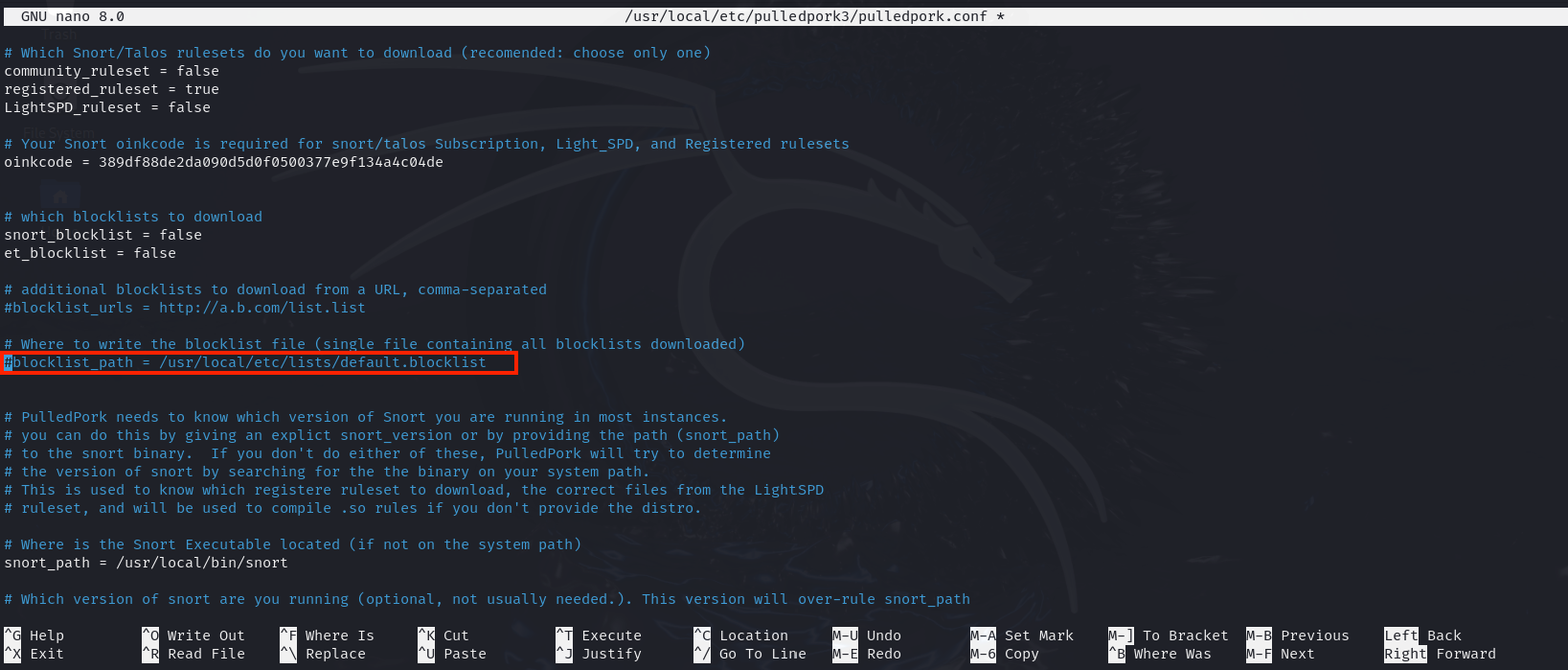The width and height of the screenshot is (1568, 670).
Task: Place cursor on community_ruleset = false line
Action: pos(112,71)
